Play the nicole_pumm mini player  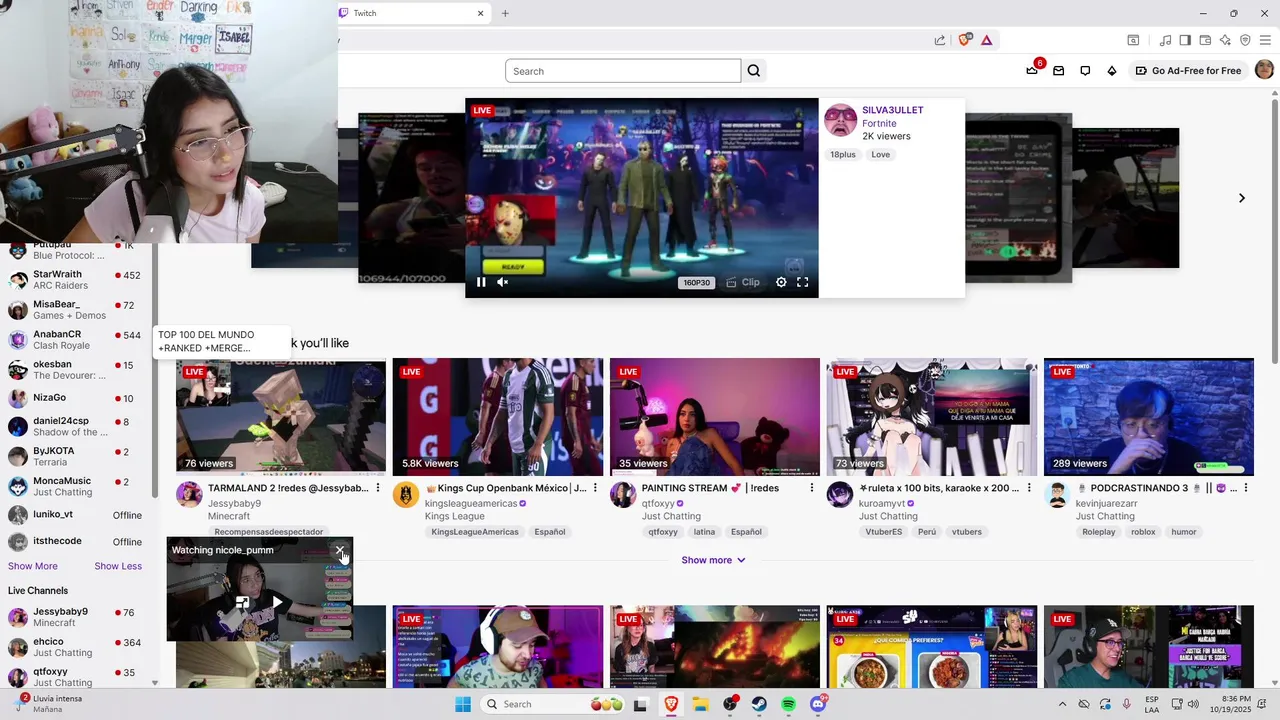tap(278, 602)
